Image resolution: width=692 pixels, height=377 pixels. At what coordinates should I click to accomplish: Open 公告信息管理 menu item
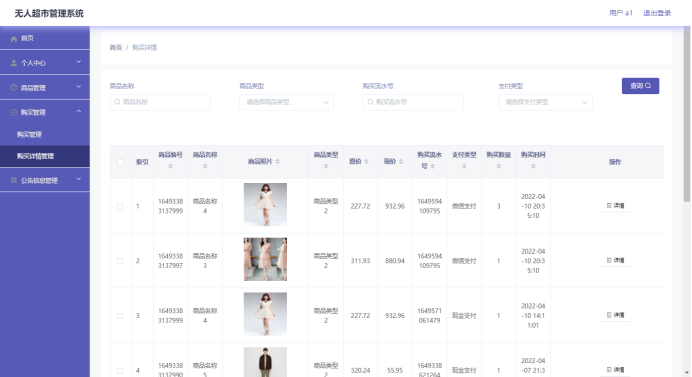(x=45, y=180)
